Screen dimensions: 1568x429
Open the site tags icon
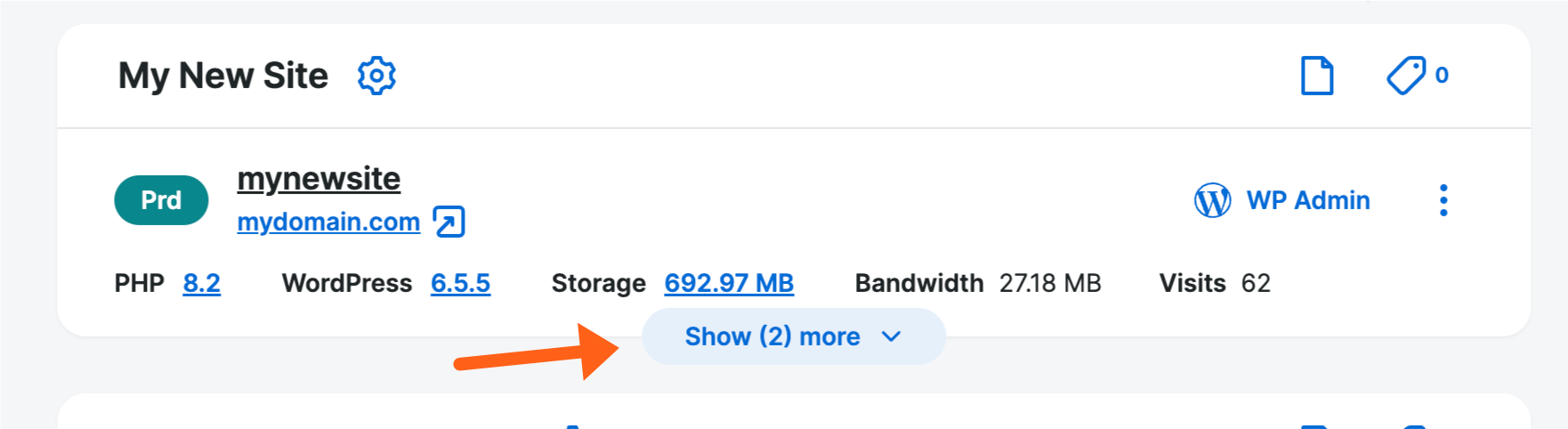pyautogui.click(x=1406, y=76)
